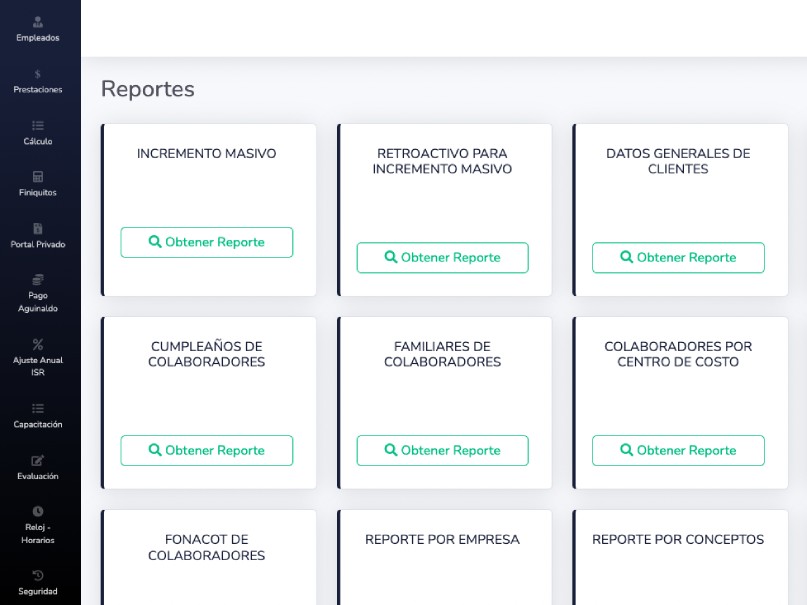Get report for Incremento Masivo
This screenshot has width=807, height=605.
[207, 242]
